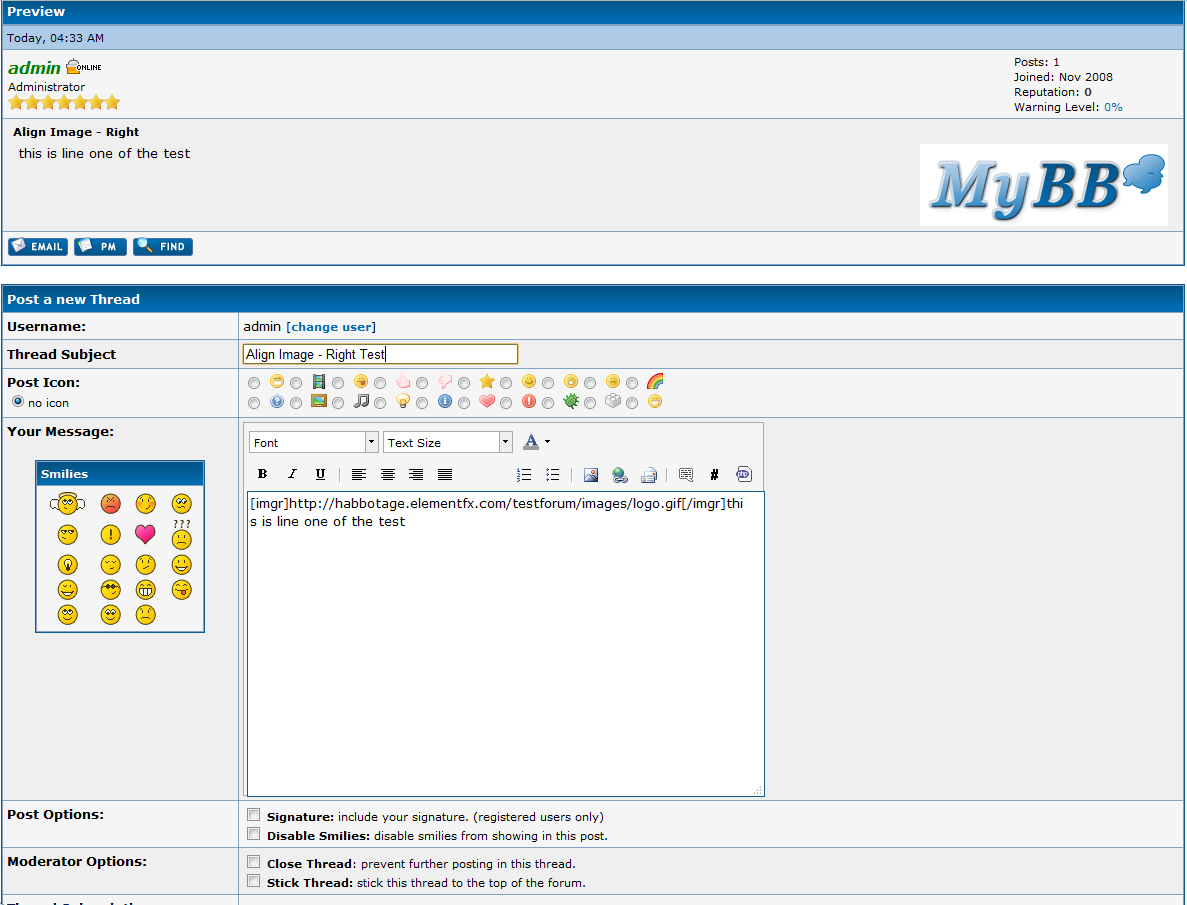Center-align text using the toolbar
The width and height of the screenshot is (1187, 905).
(x=388, y=475)
